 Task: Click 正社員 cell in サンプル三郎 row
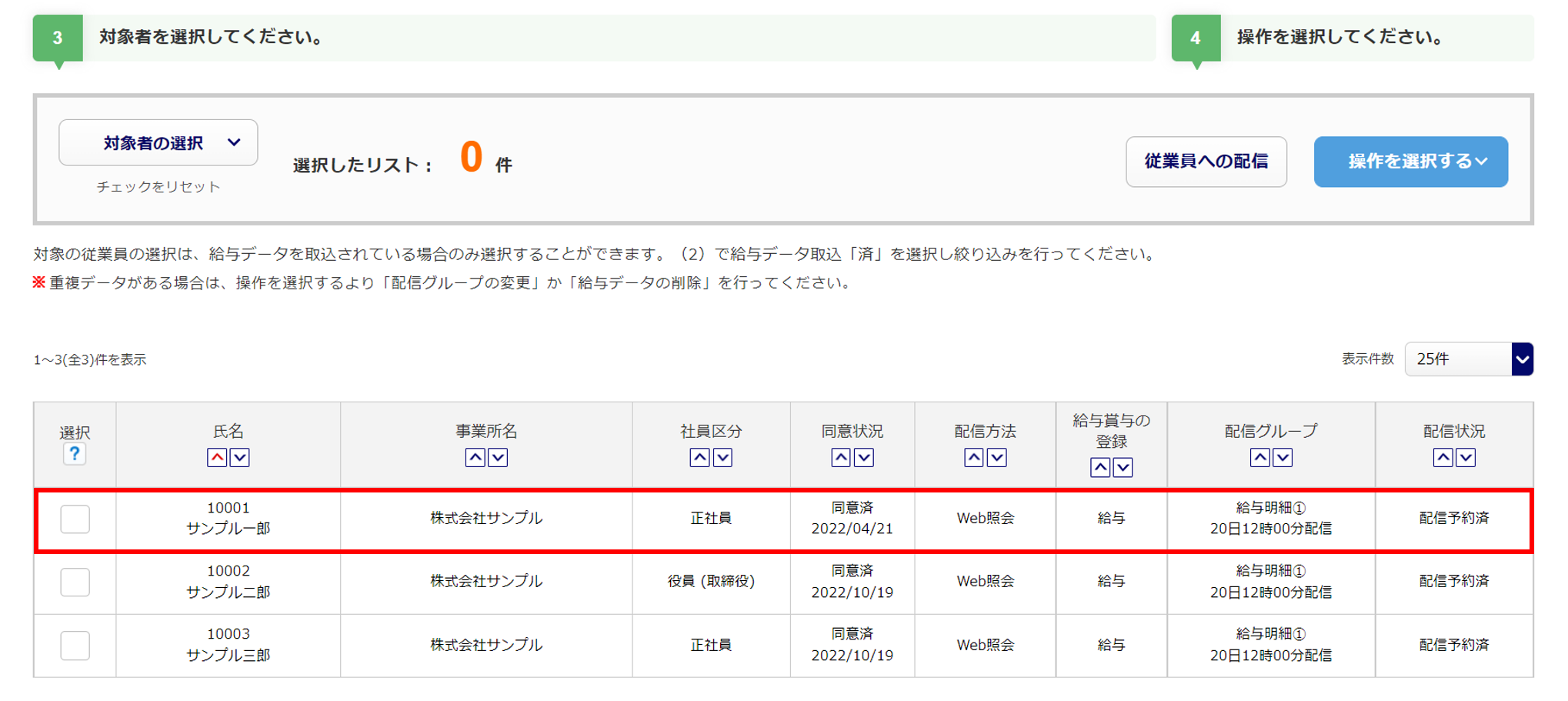tap(711, 646)
